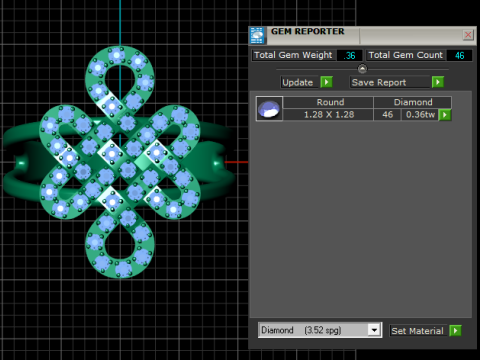Click the Gem Reporter panel icon

pos(257,35)
